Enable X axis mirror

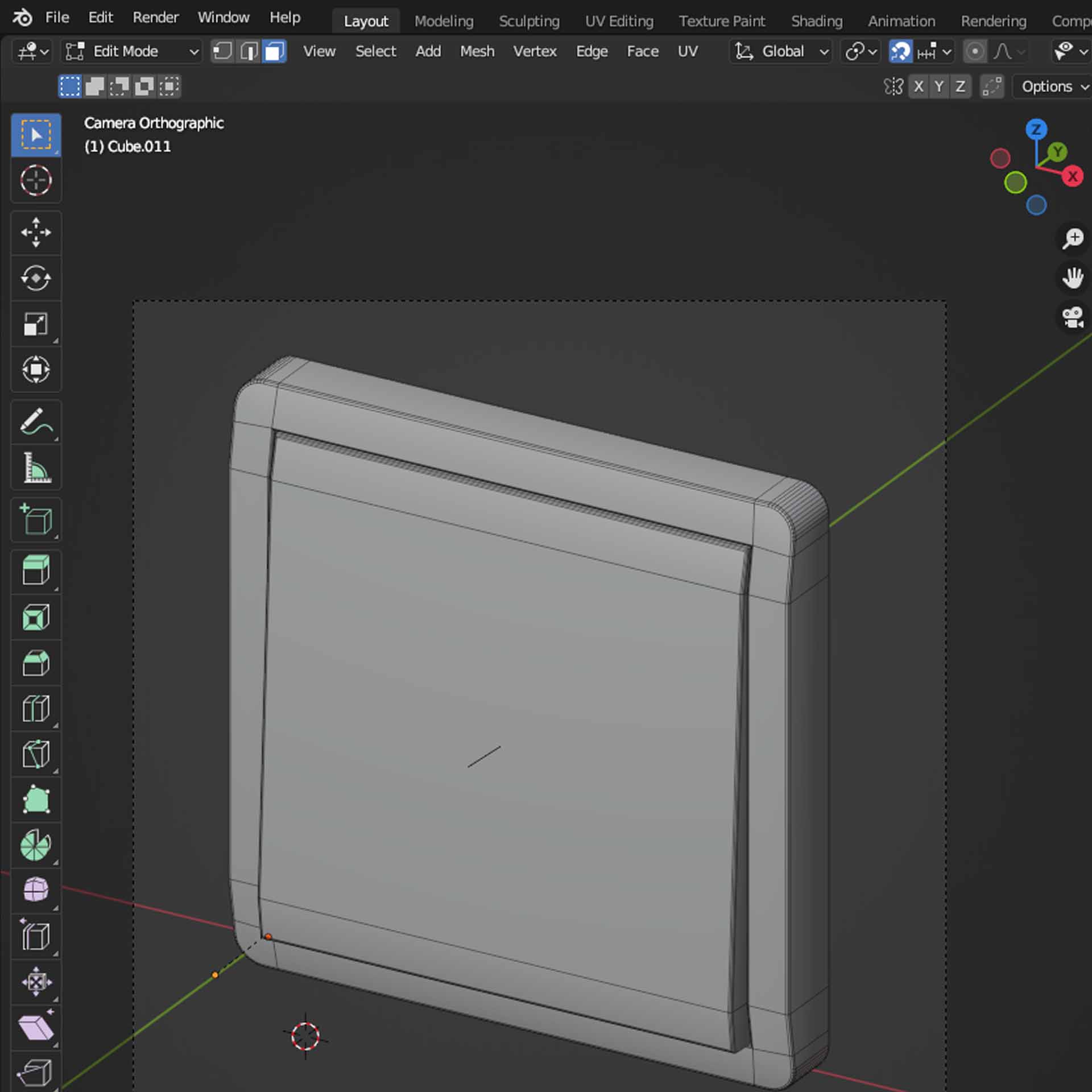point(918,86)
